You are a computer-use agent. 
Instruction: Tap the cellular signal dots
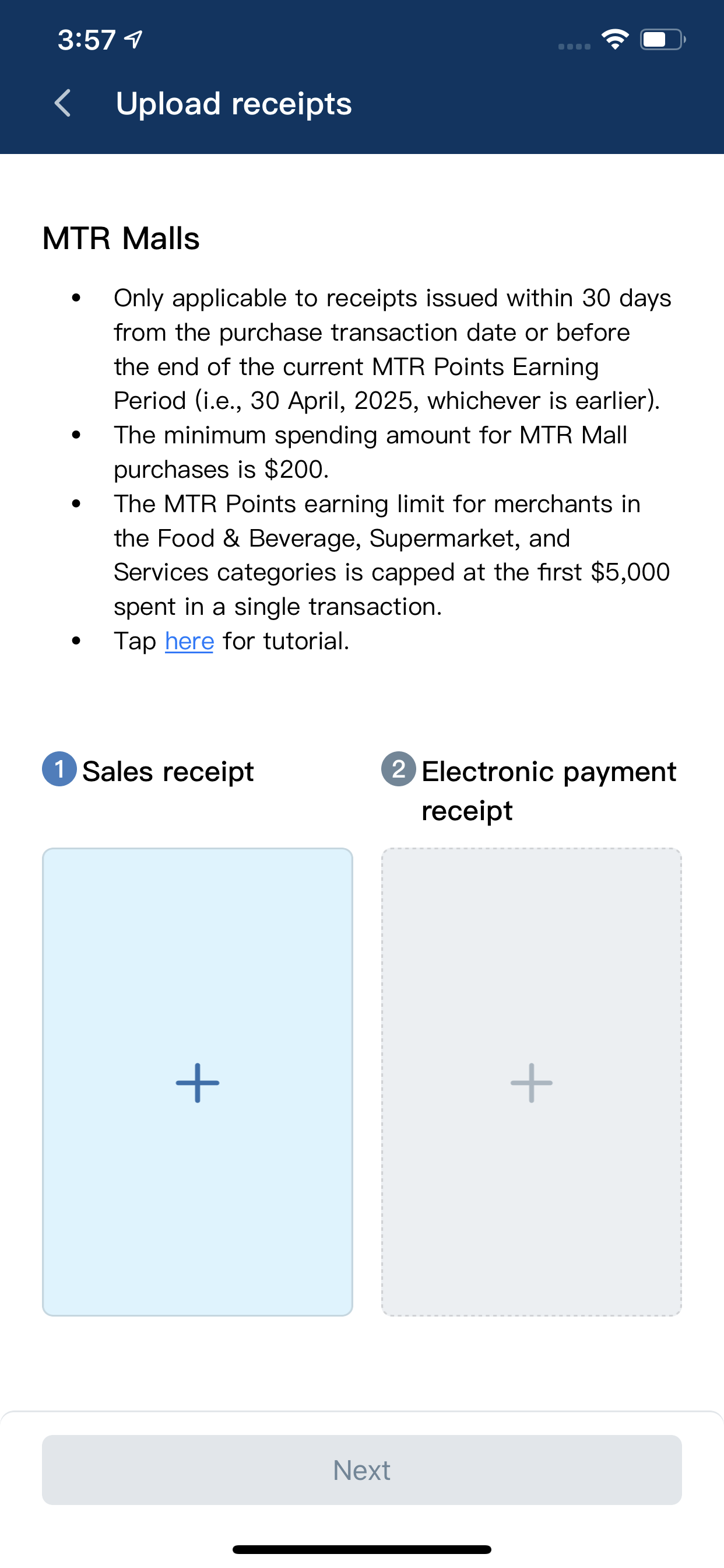574,46
